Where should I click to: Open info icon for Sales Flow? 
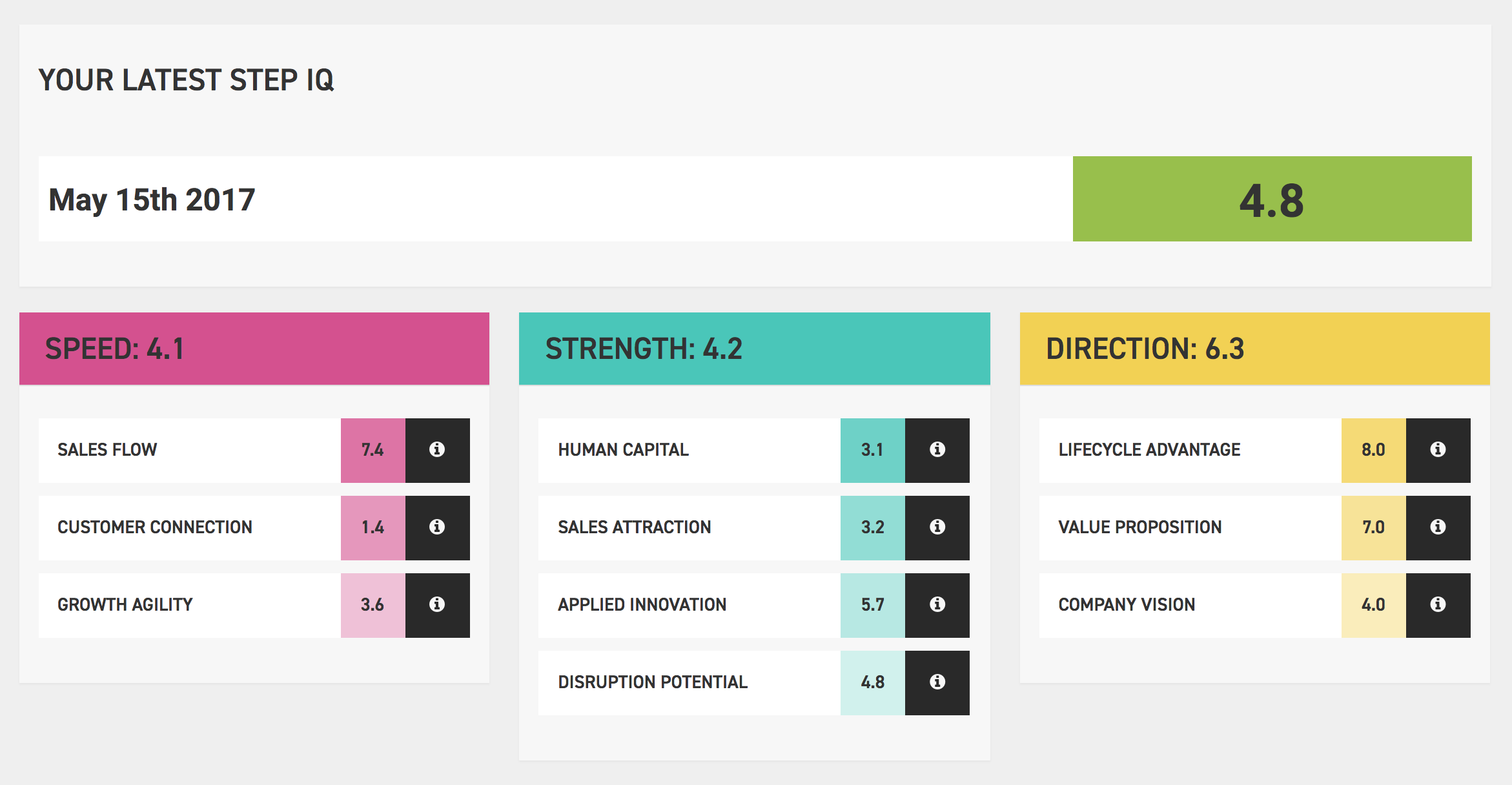(437, 450)
